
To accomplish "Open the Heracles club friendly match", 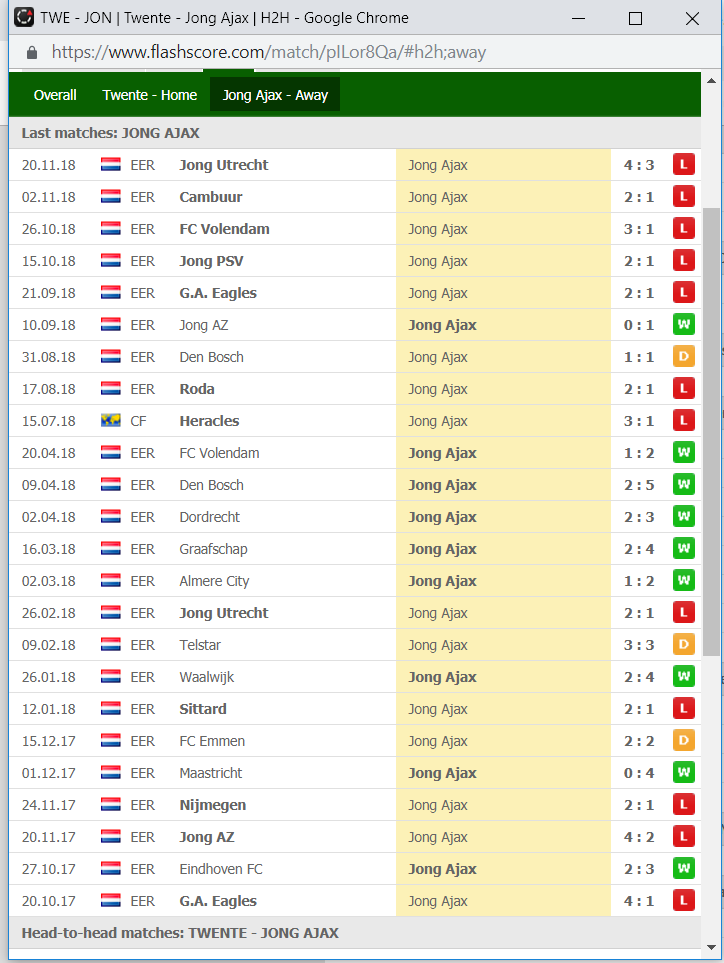I will click(355, 421).
